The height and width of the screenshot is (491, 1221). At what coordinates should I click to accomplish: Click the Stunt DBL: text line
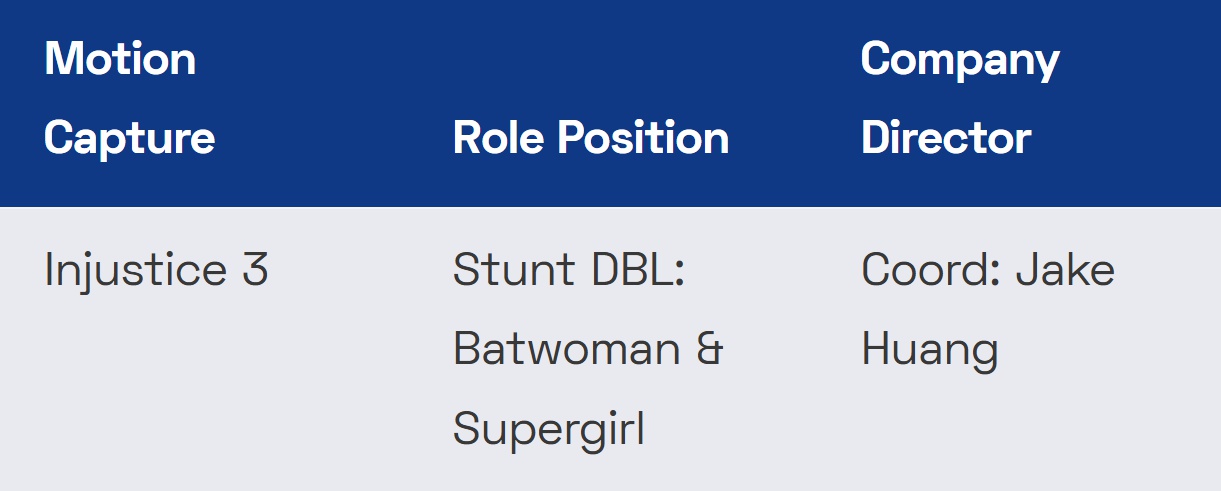[x=569, y=270]
